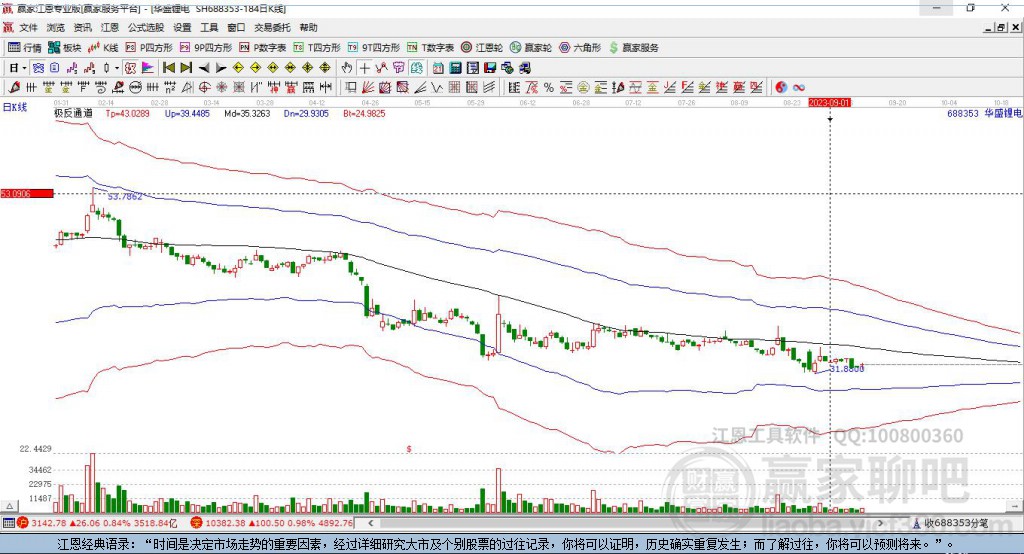Click the 沪 Shanghai index status entry

pos(98,523)
